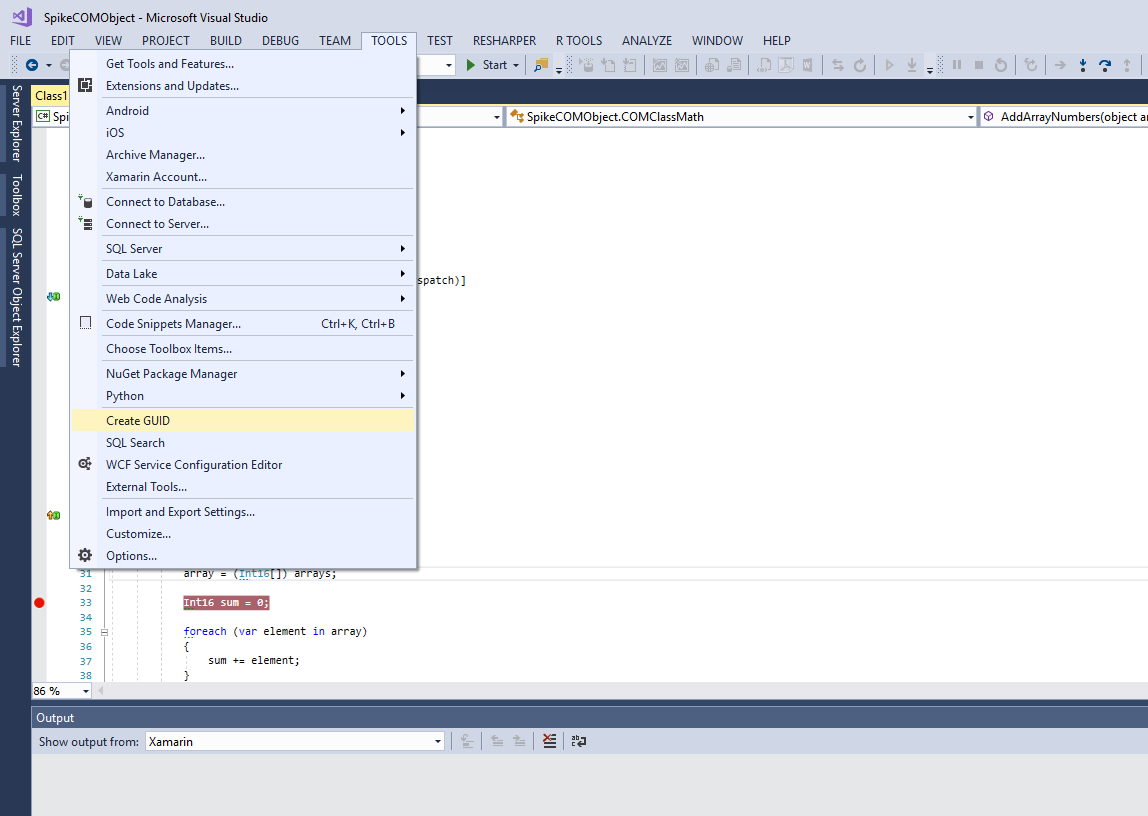Click the swap arrows toolbar icon
This screenshot has width=1148, height=816.
click(838, 65)
